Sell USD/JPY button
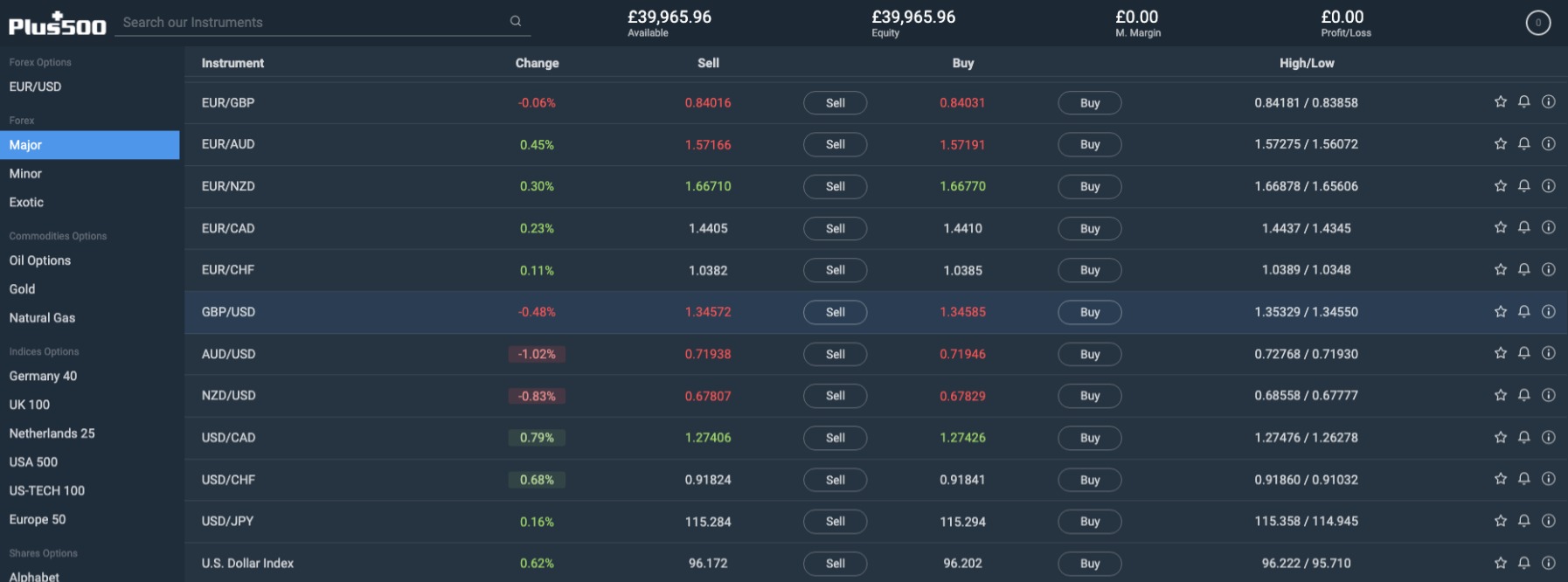1568x582 pixels. tap(836, 522)
